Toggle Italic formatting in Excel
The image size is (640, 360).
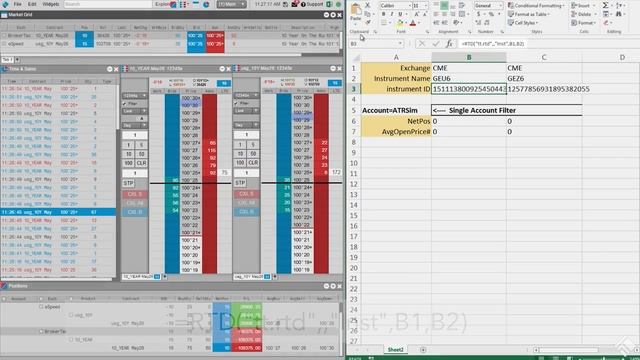coord(391,14)
